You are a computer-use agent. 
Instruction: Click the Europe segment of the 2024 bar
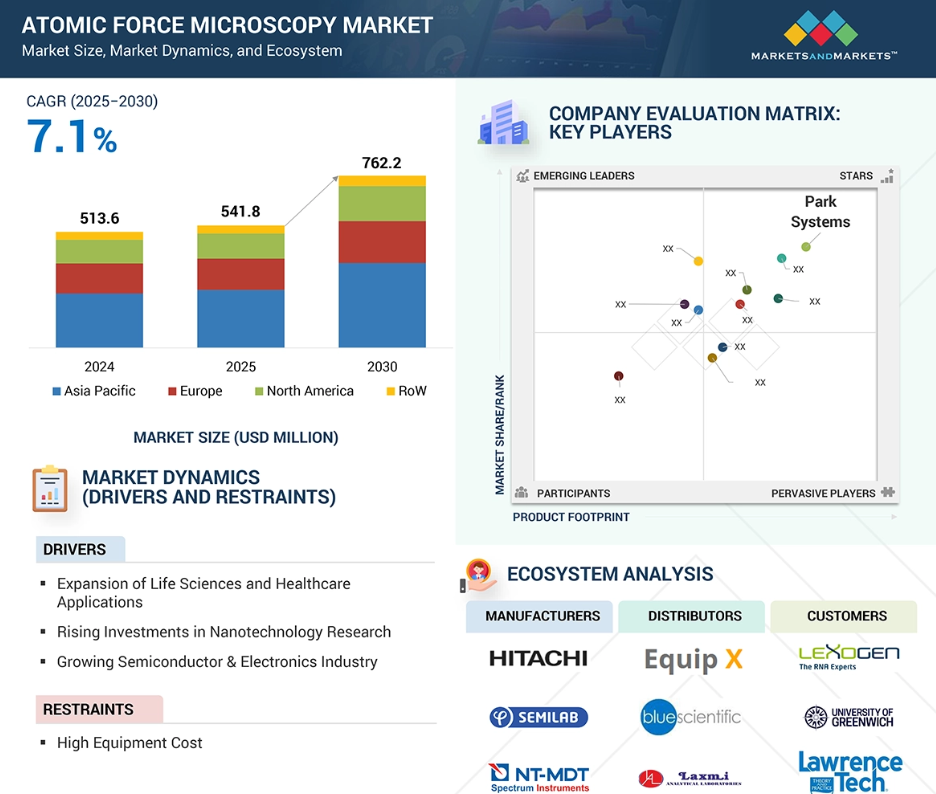(x=99, y=278)
